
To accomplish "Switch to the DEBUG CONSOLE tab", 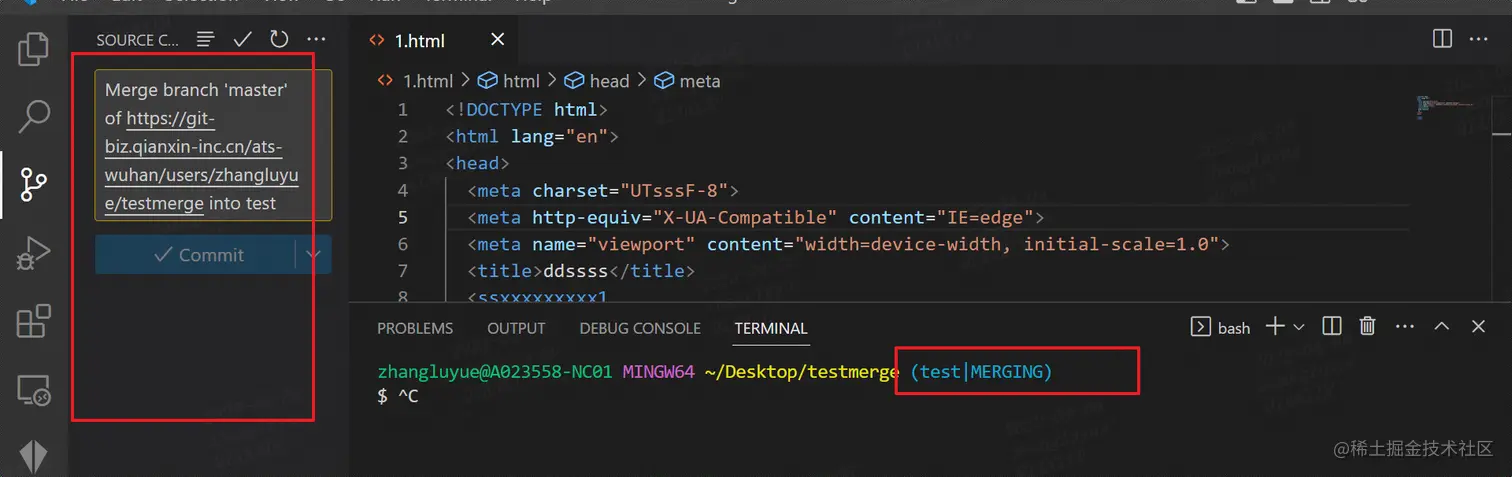I will point(640,328).
